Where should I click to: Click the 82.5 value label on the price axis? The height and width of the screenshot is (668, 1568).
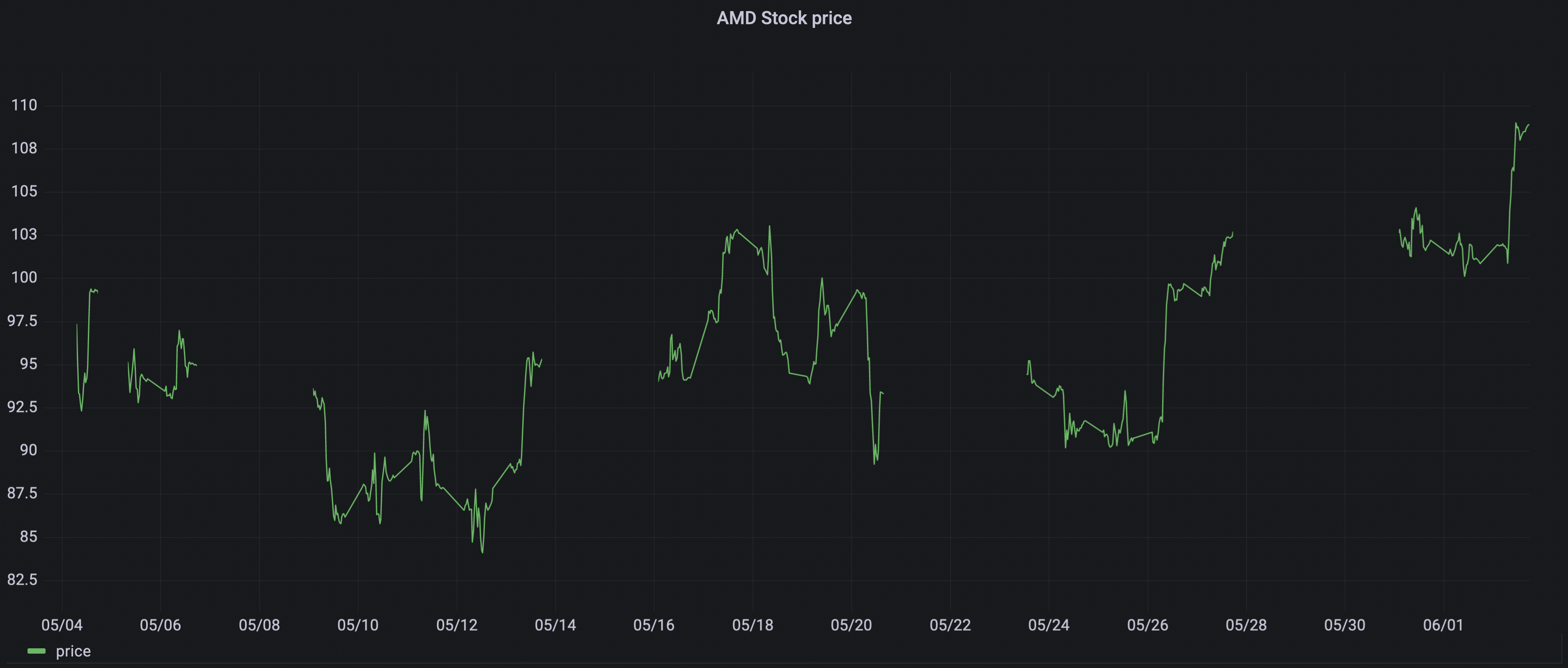pyautogui.click(x=22, y=580)
